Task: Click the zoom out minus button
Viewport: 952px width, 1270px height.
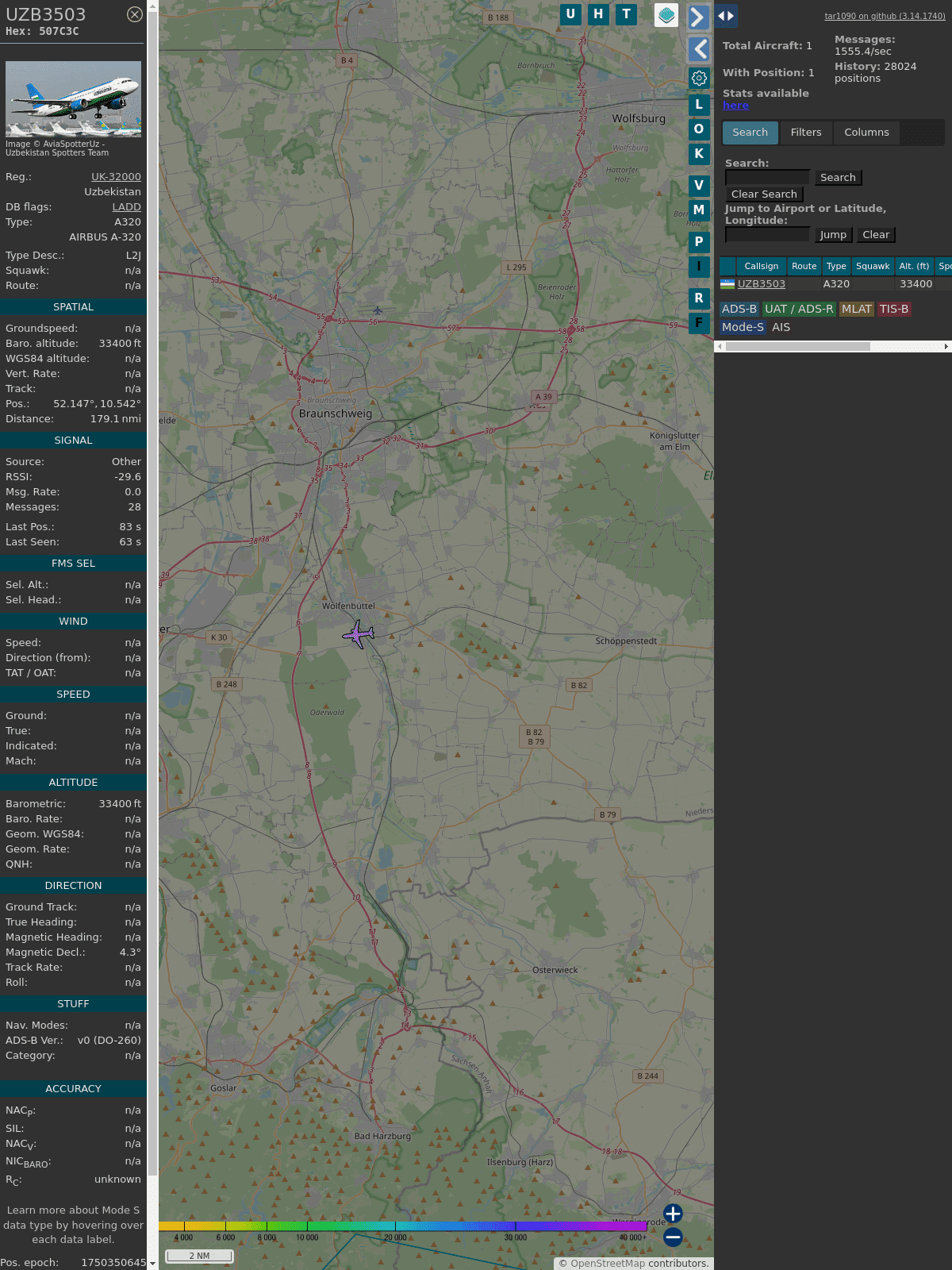Action: 673,1237
